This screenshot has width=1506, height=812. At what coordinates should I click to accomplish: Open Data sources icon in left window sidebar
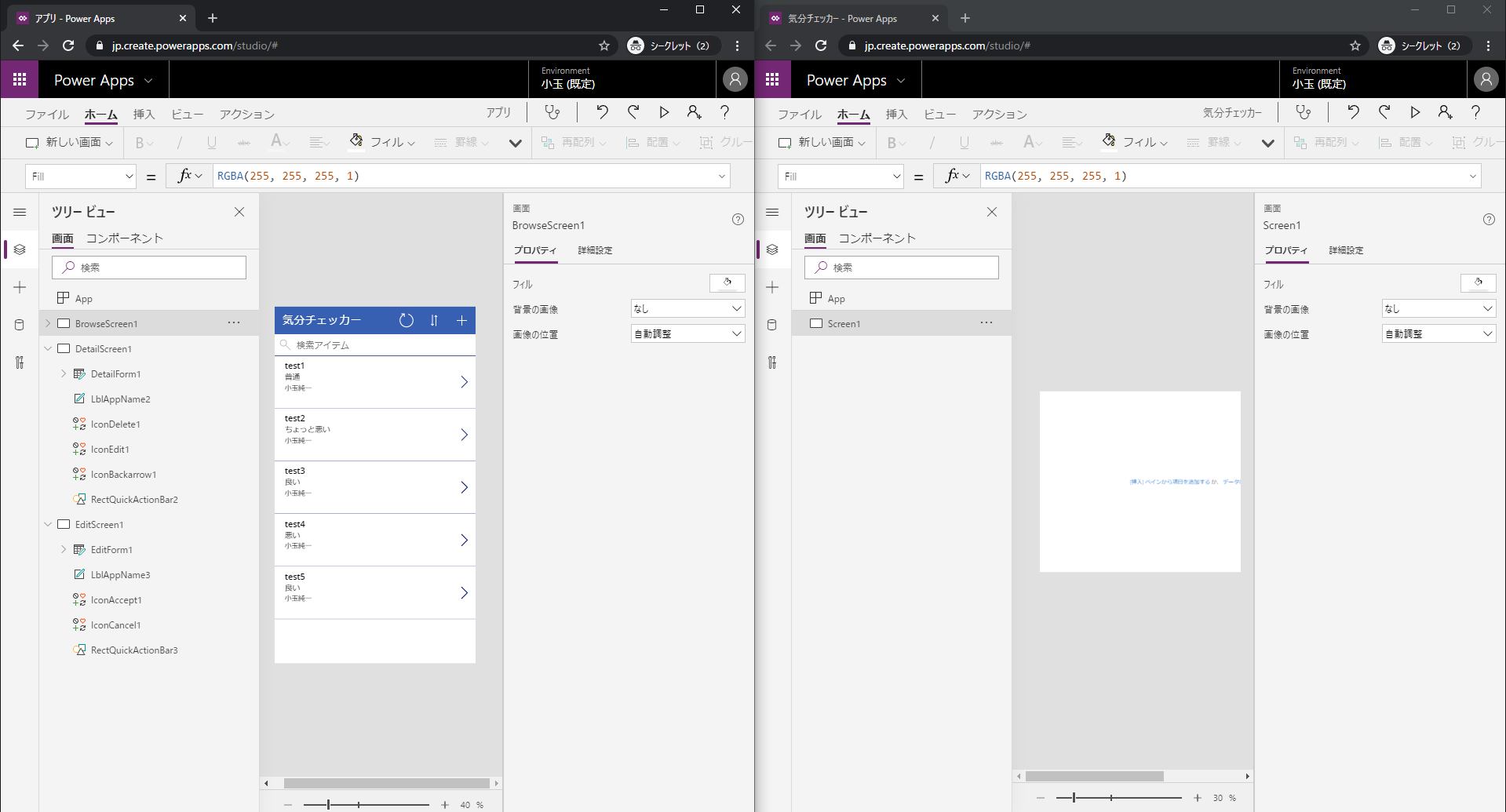tap(20, 325)
